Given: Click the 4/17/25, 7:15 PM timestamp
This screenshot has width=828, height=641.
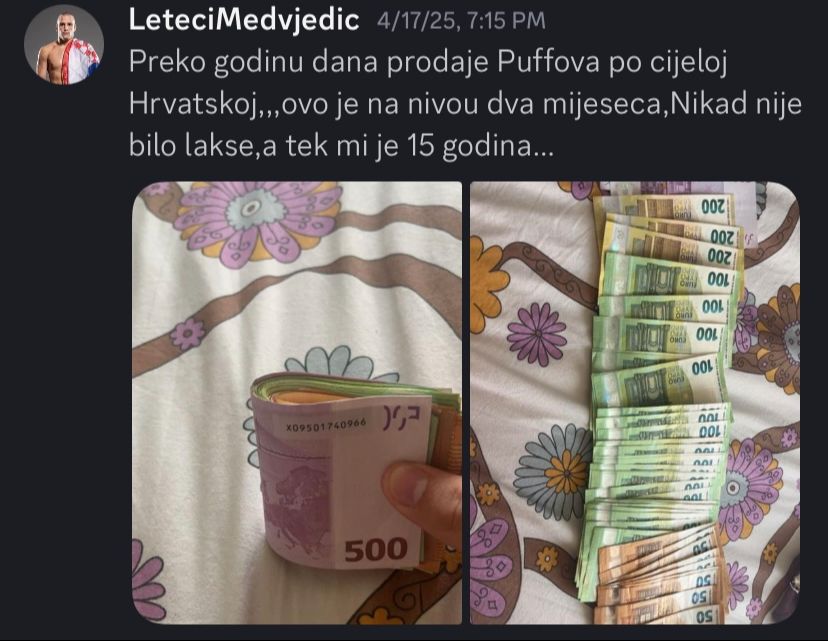Looking at the screenshot, I should point(460,21).
